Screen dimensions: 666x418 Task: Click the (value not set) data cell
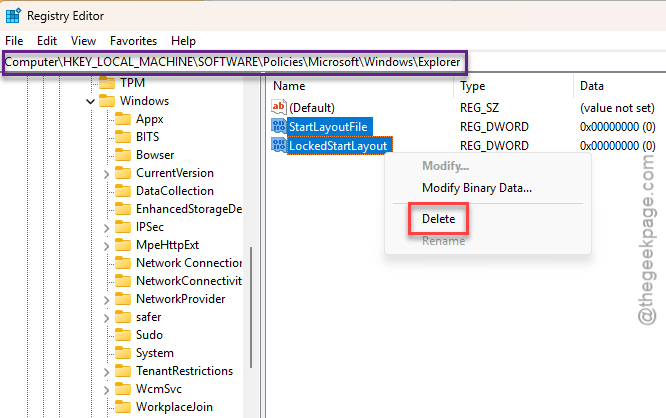click(617, 108)
